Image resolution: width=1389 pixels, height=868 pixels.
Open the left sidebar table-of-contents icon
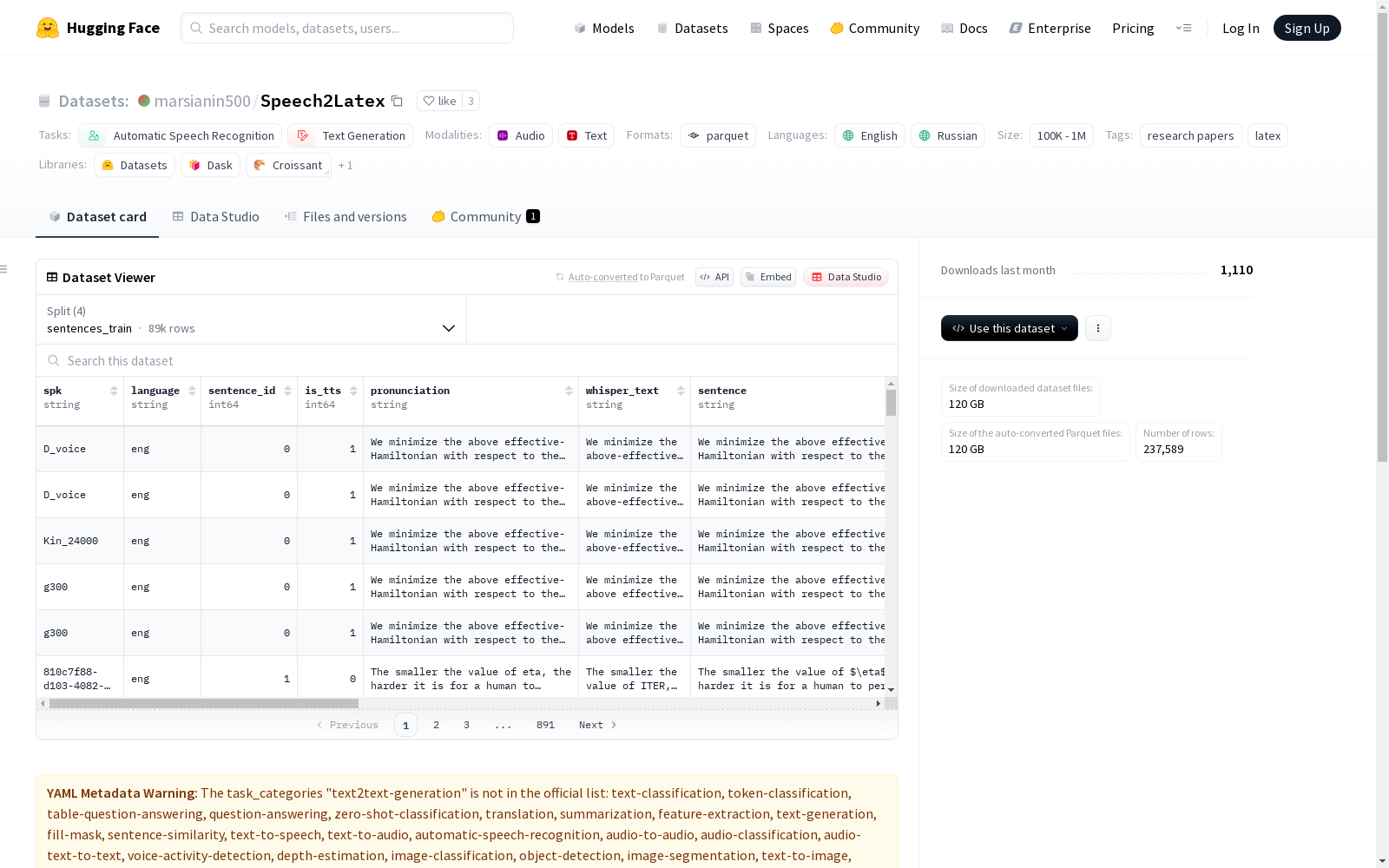coord(3,269)
